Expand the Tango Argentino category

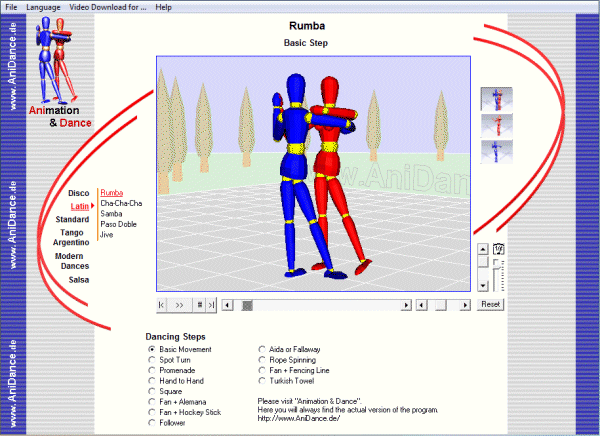click(70, 237)
